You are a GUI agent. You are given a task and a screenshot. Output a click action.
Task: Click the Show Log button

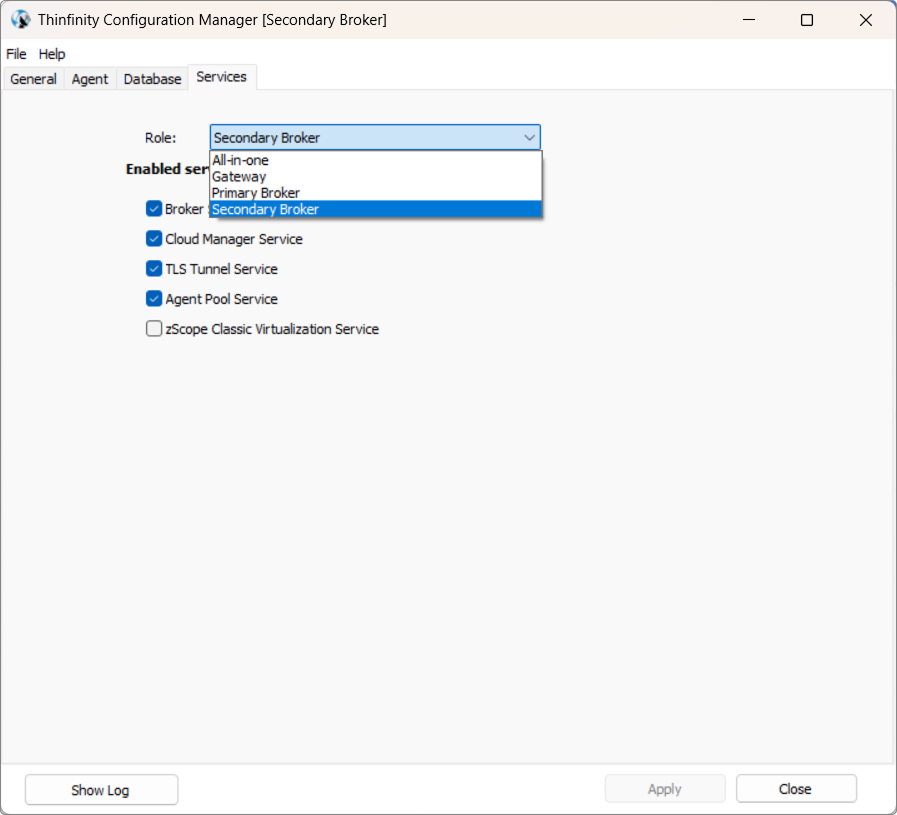101,789
